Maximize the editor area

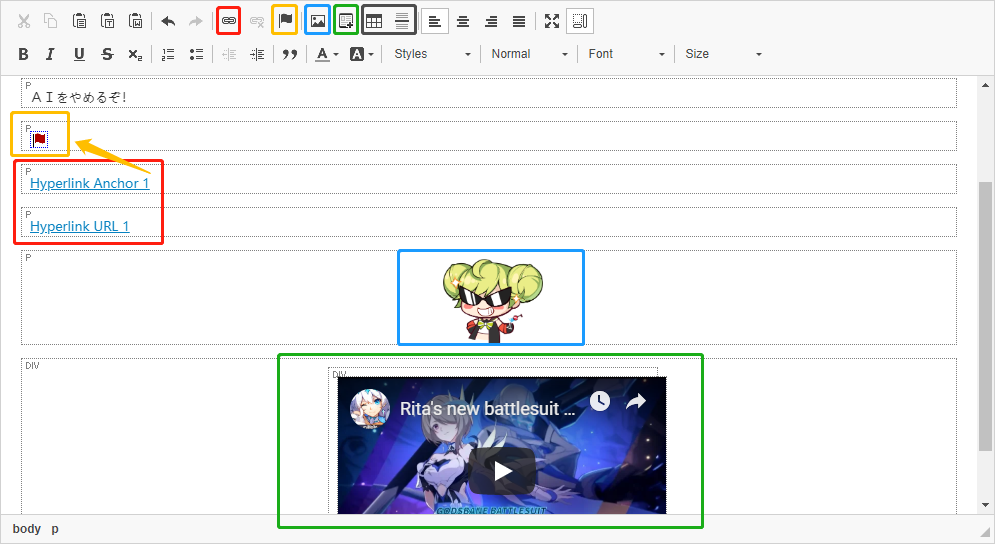pos(552,21)
